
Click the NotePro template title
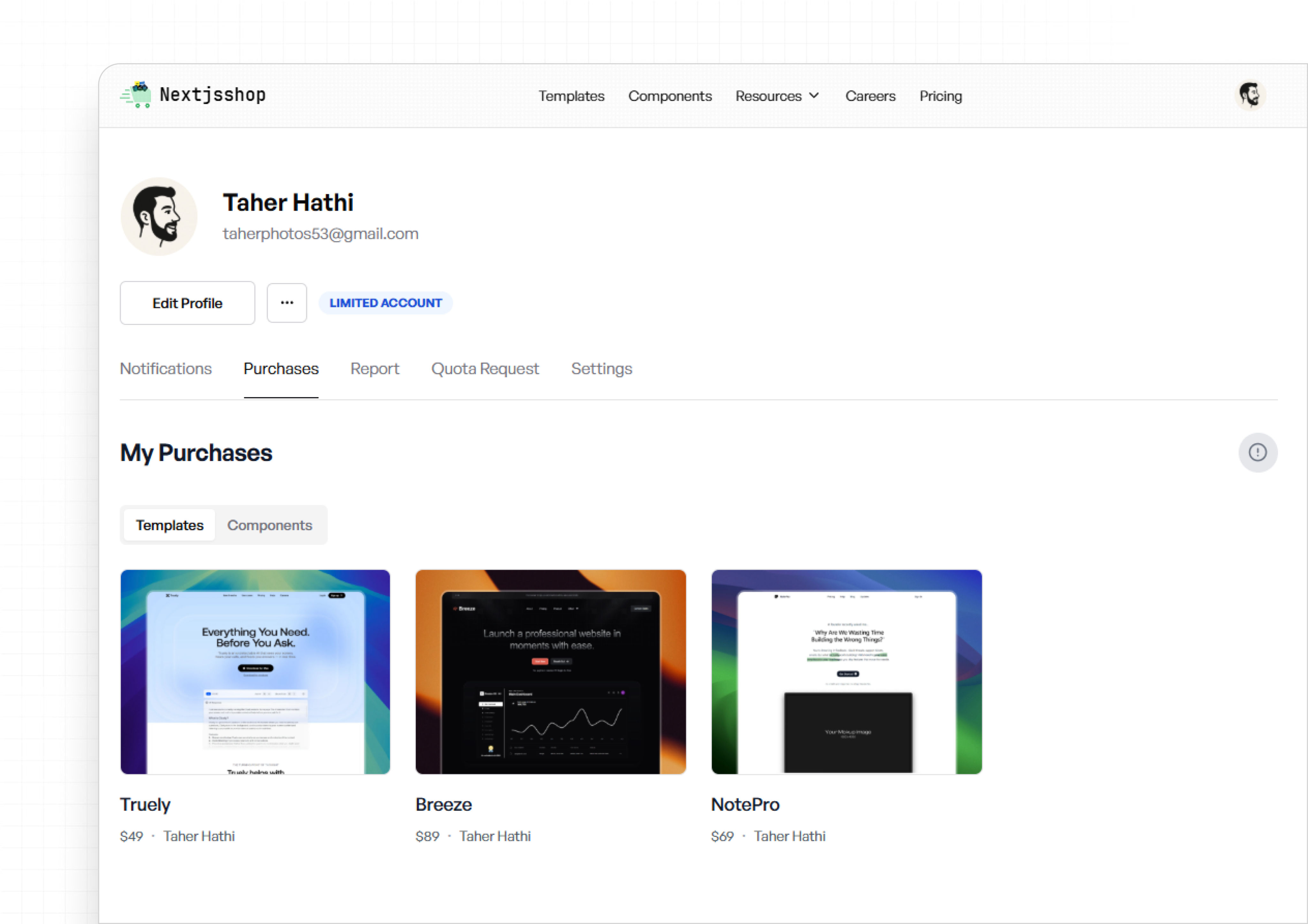coord(745,804)
